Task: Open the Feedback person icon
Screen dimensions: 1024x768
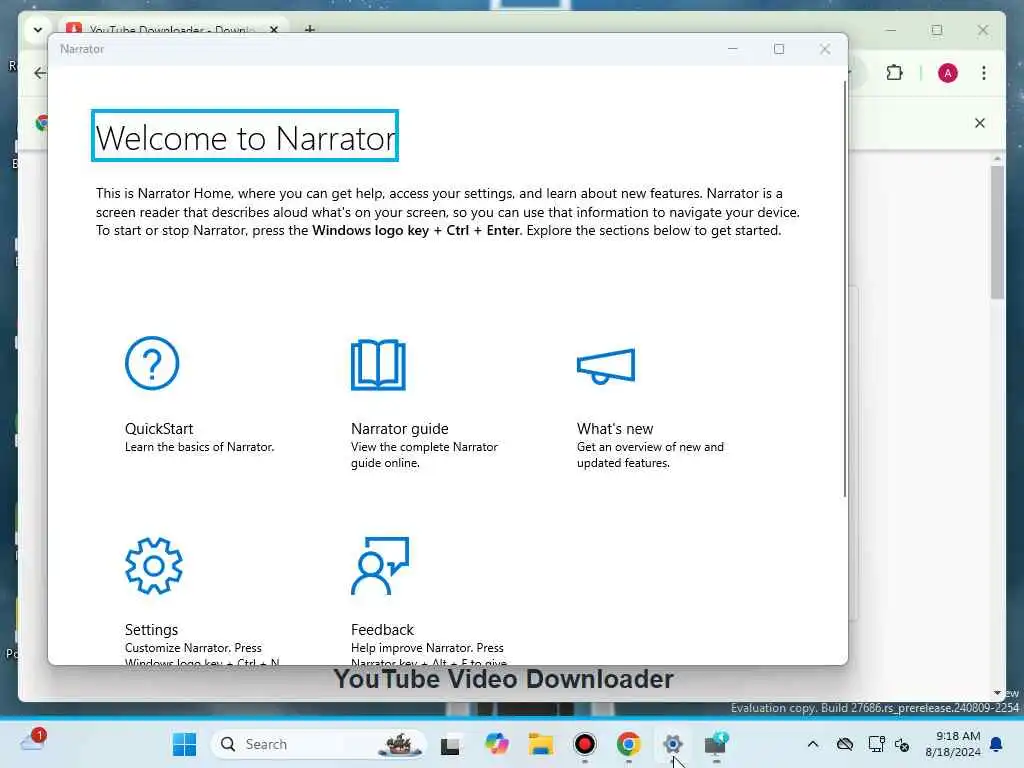Action: tap(380, 566)
